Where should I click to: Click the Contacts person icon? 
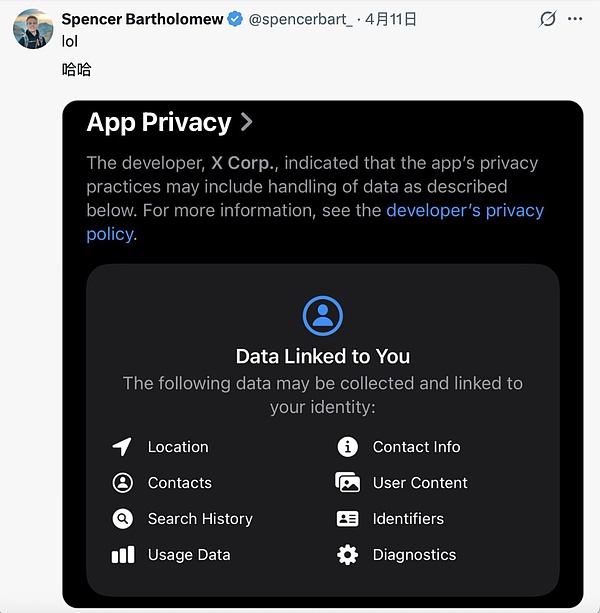pyautogui.click(x=122, y=483)
